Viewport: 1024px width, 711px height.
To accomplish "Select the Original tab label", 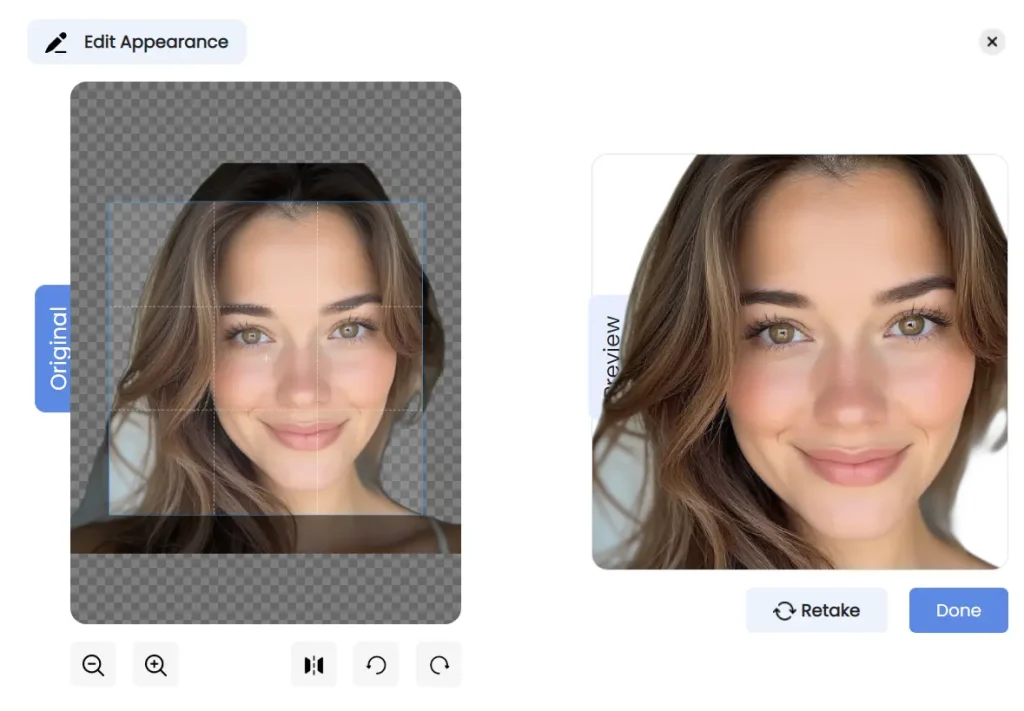I will click(x=53, y=349).
